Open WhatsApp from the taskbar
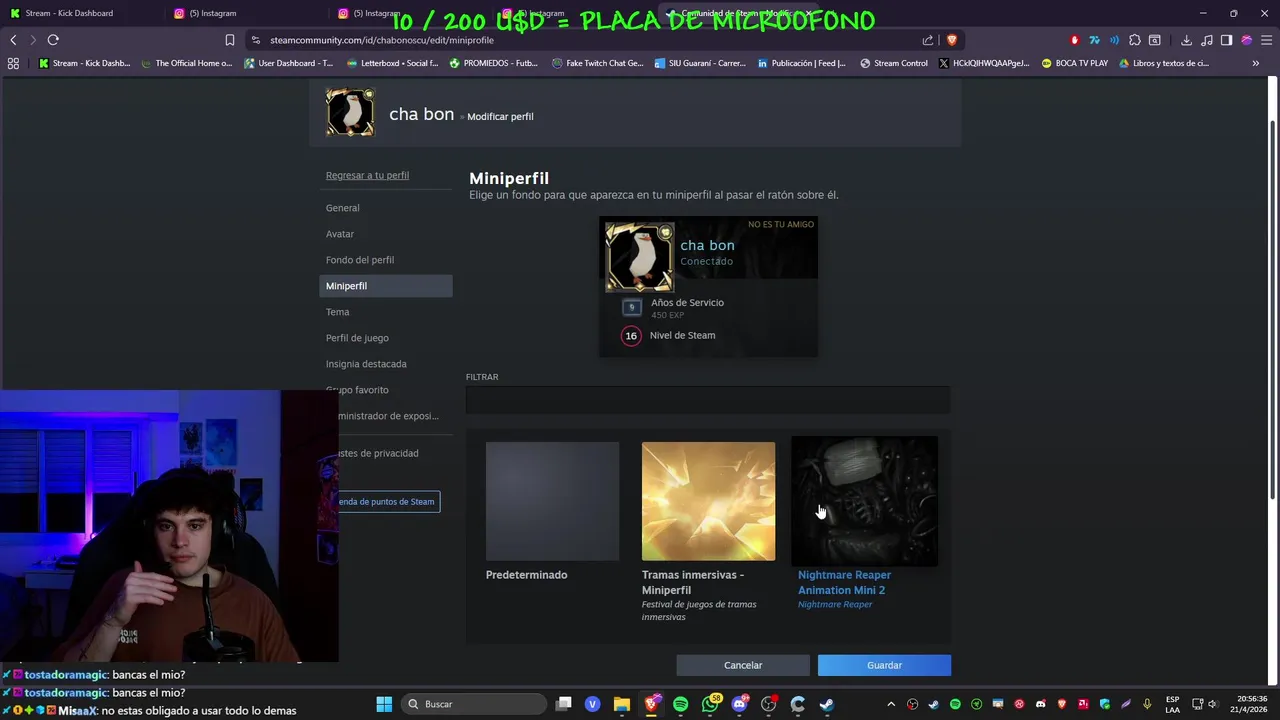The width and height of the screenshot is (1280, 720). coord(710,704)
